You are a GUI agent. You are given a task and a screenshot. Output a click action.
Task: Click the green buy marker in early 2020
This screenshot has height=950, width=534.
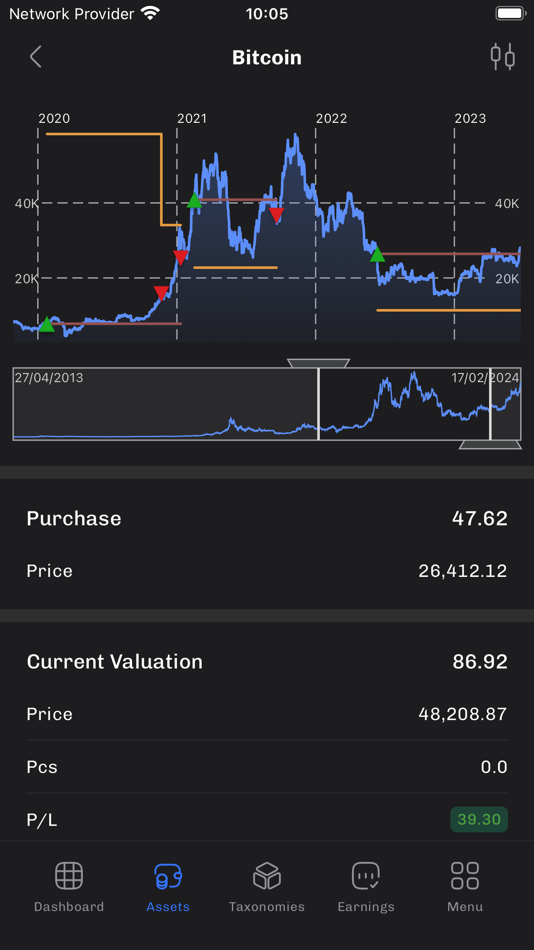pyautogui.click(x=47, y=325)
